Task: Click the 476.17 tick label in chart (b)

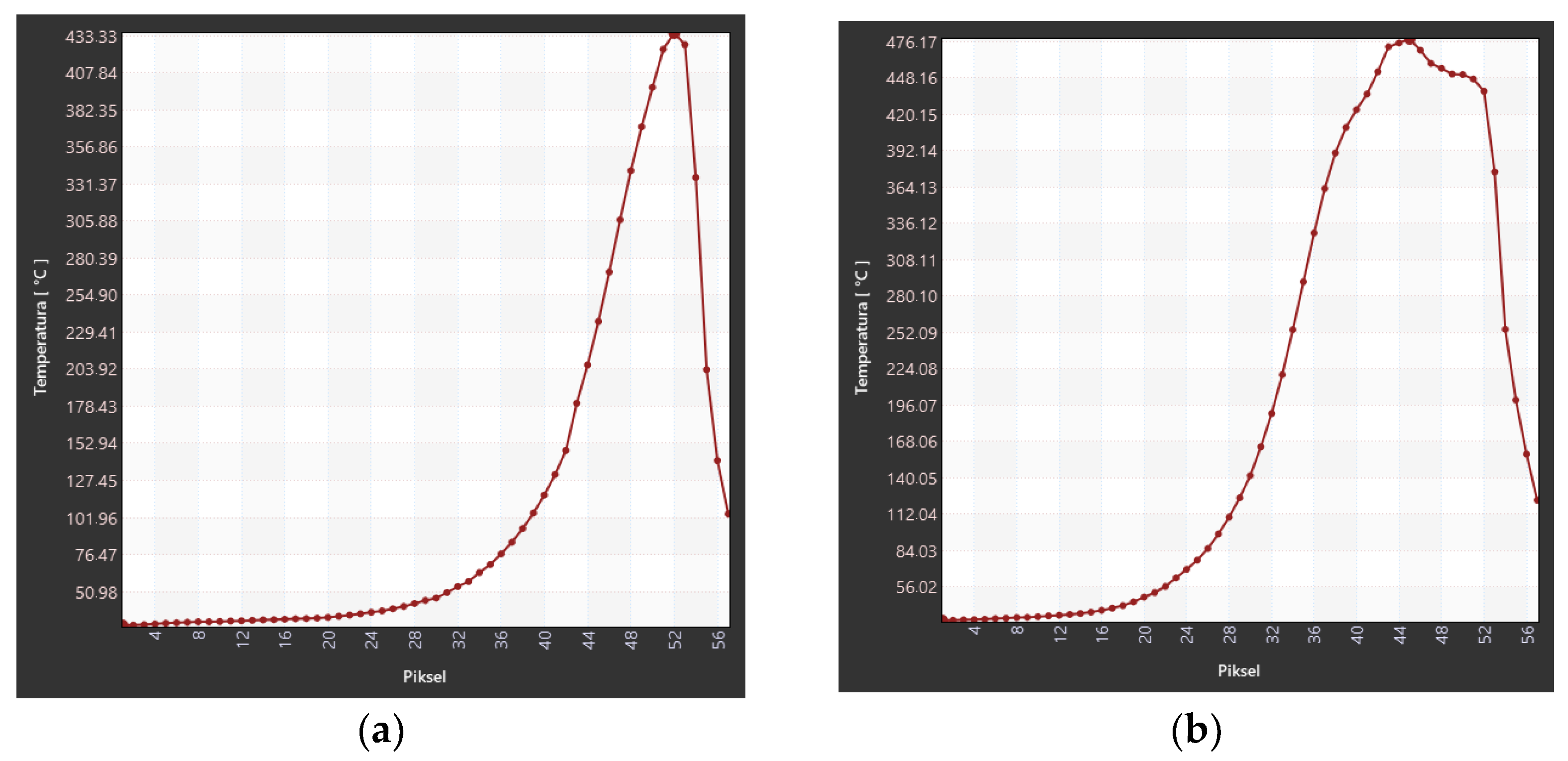Action: click(x=911, y=43)
